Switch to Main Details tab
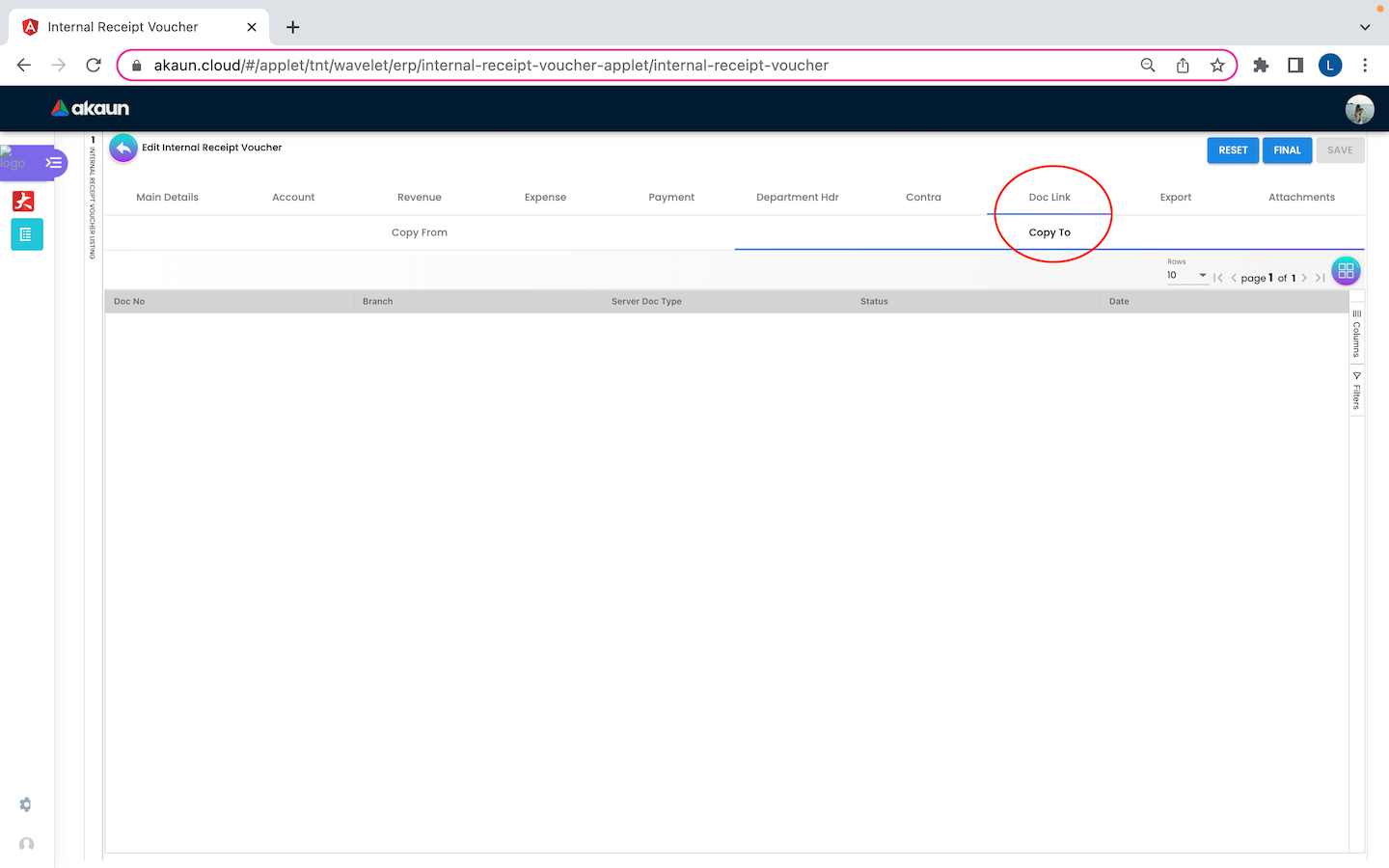The image size is (1389, 868). (x=168, y=197)
